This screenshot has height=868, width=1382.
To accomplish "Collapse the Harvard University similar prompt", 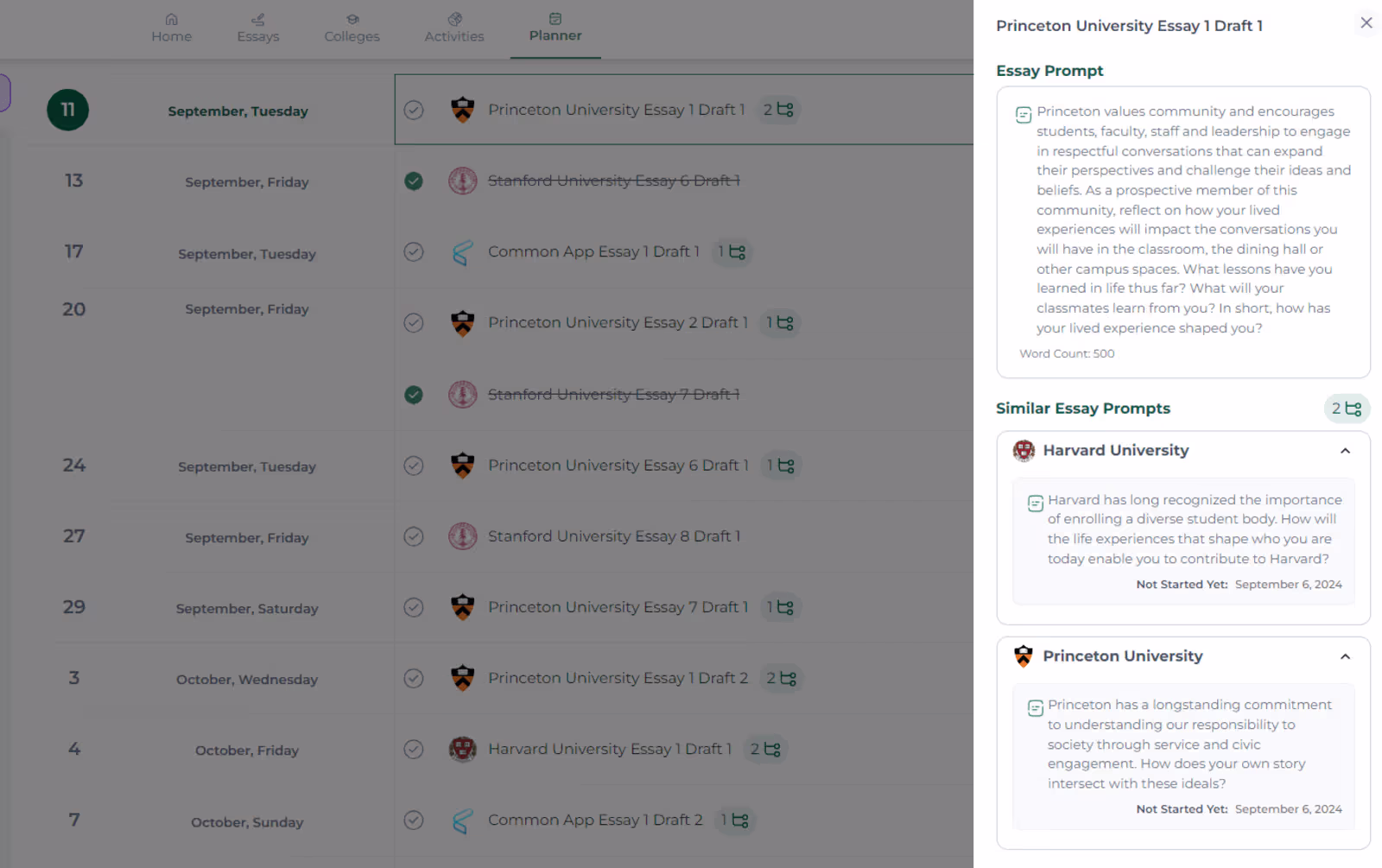I will click(1345, 451).
